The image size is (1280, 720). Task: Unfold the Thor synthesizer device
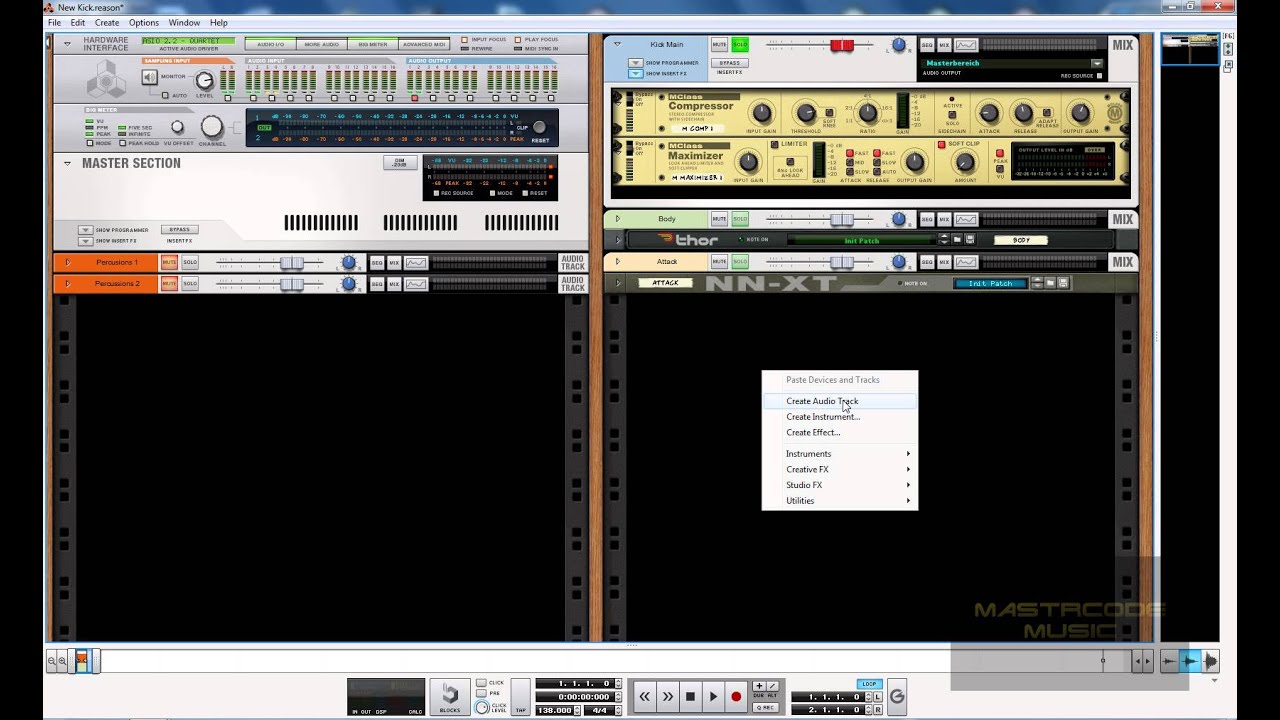[618, 240]
